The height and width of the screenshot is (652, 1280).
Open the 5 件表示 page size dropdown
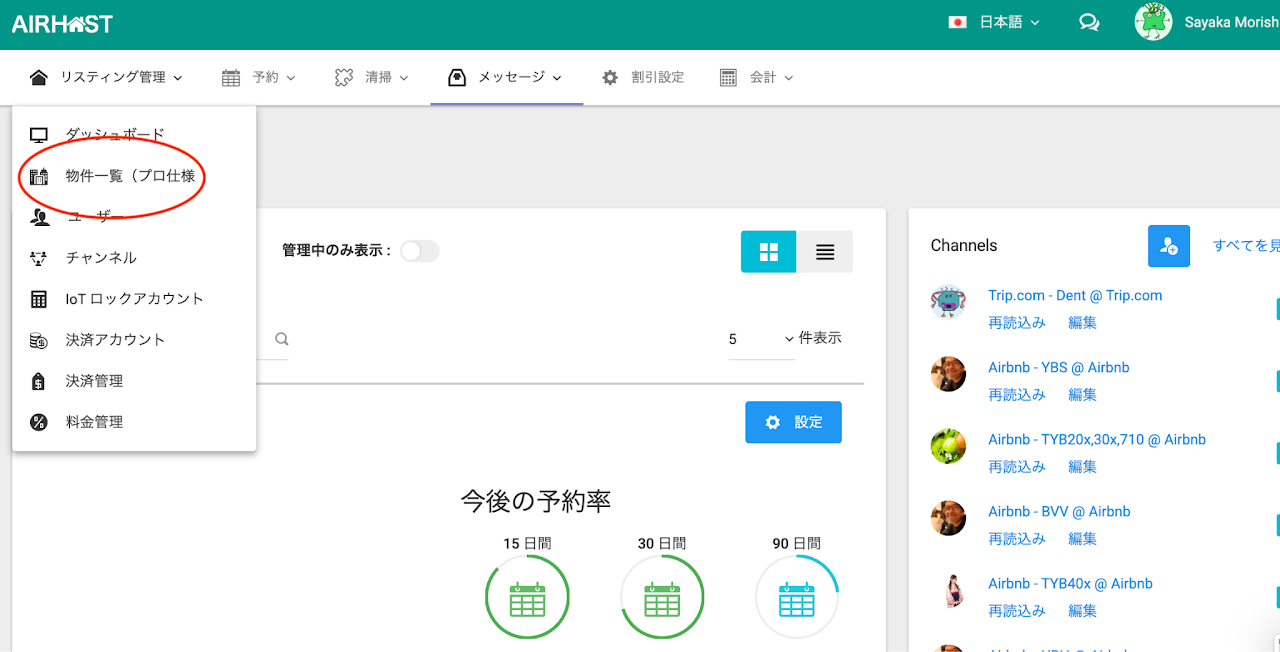point(762,339)
